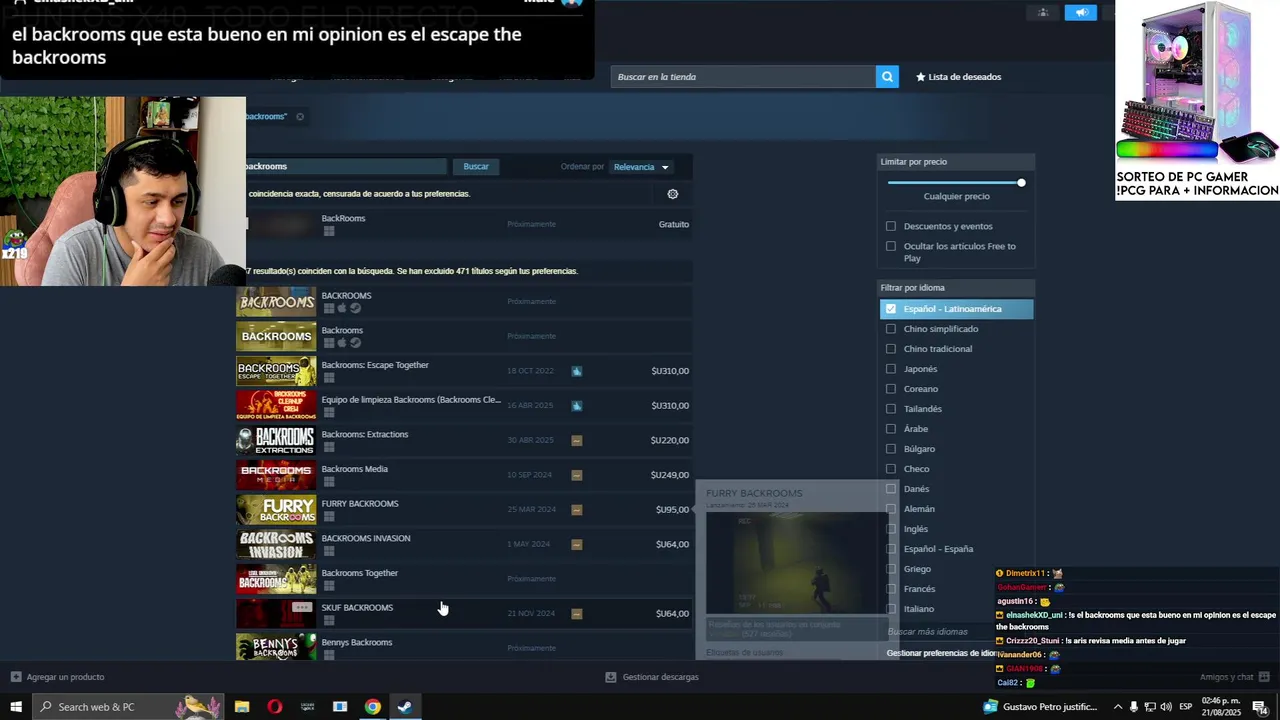Click the download icon beside Gestionar descargas

pos(611,677)
